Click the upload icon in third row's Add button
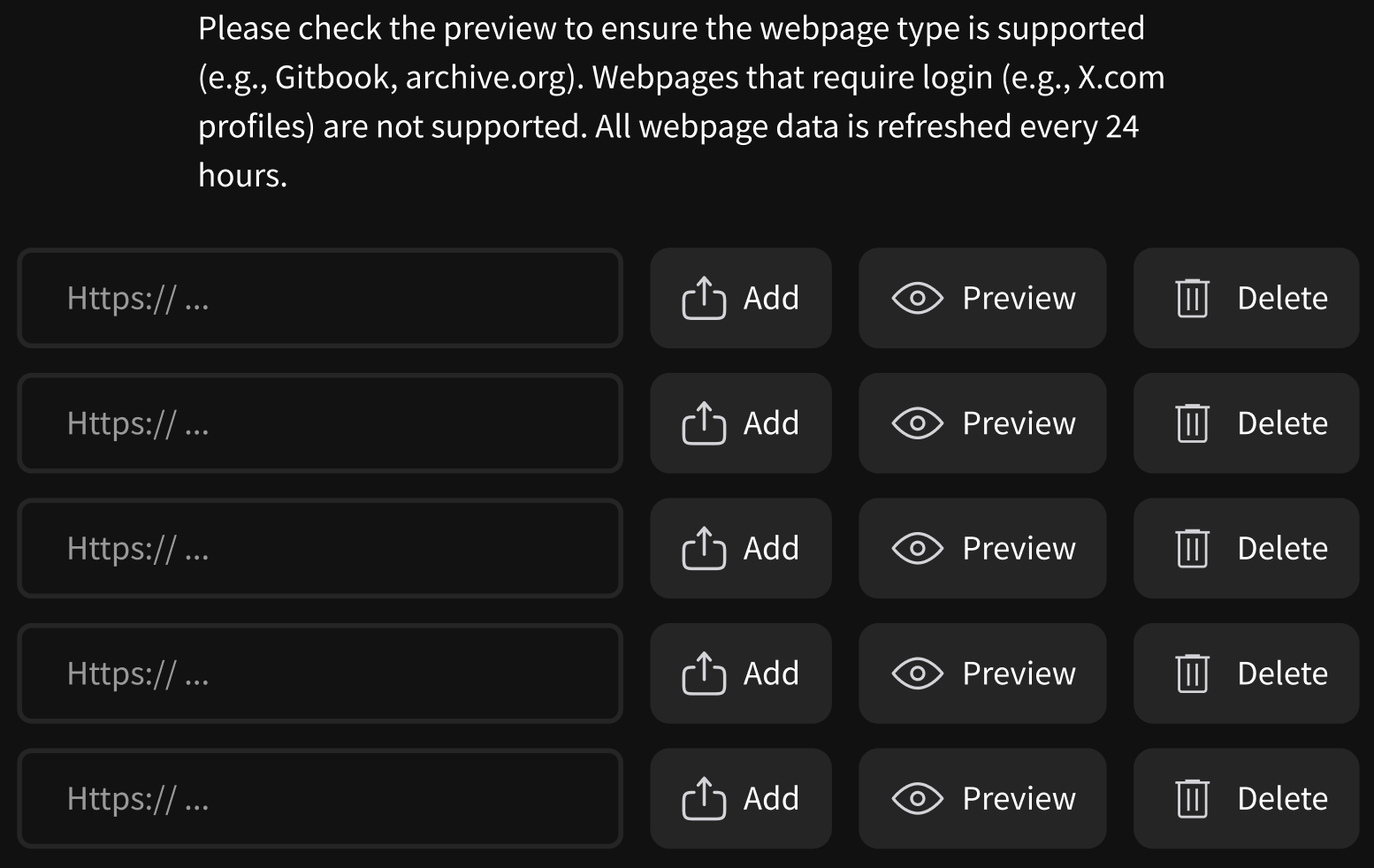This screenshot has height=868, width=1374. click(x=704, y=548)
